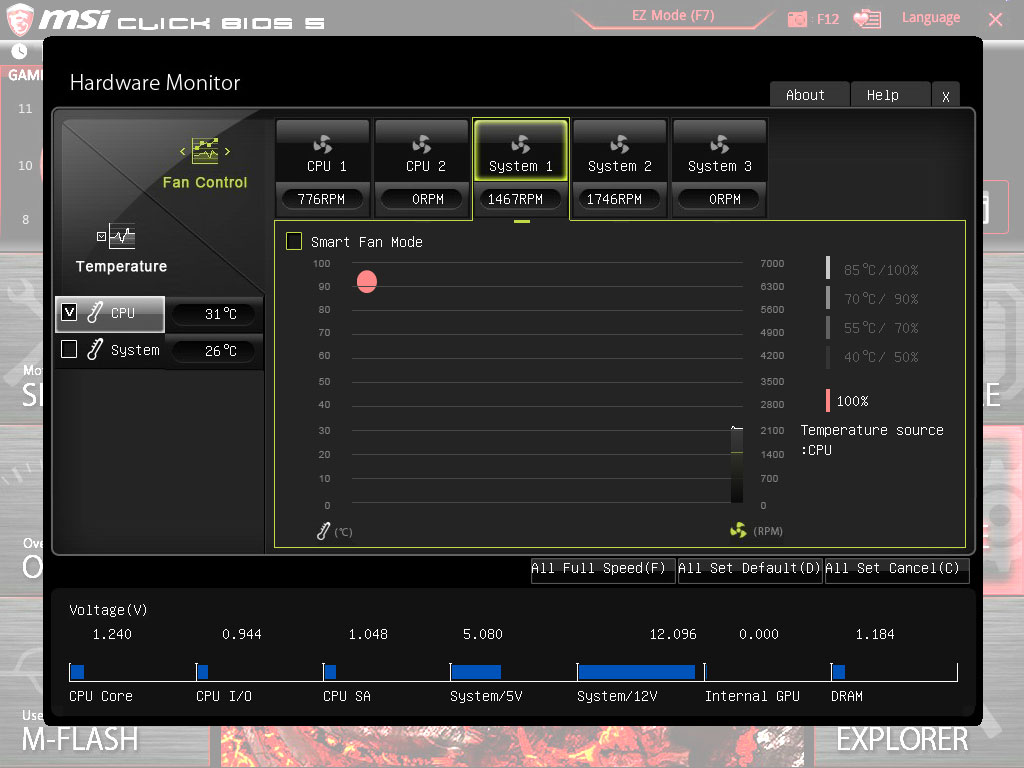Screen dimensions: 1024x768
Task: Click the CPU 1 776RPM readout
Action: click(321, 199)
